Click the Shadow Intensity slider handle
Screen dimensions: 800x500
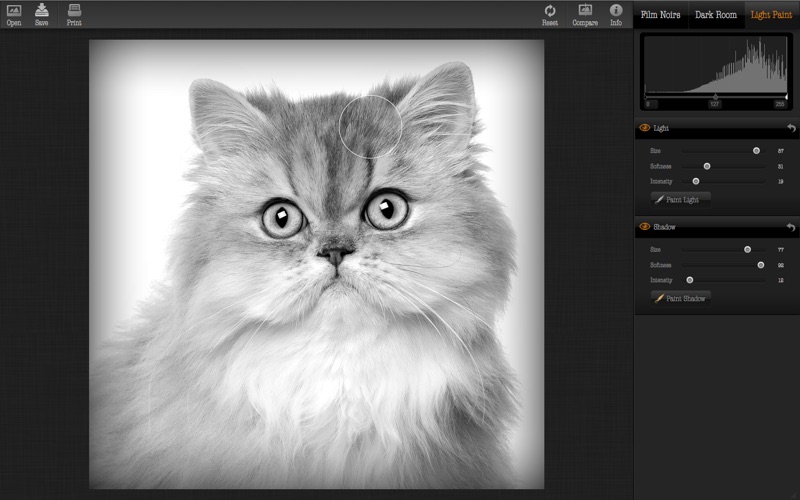click(689, 281)
